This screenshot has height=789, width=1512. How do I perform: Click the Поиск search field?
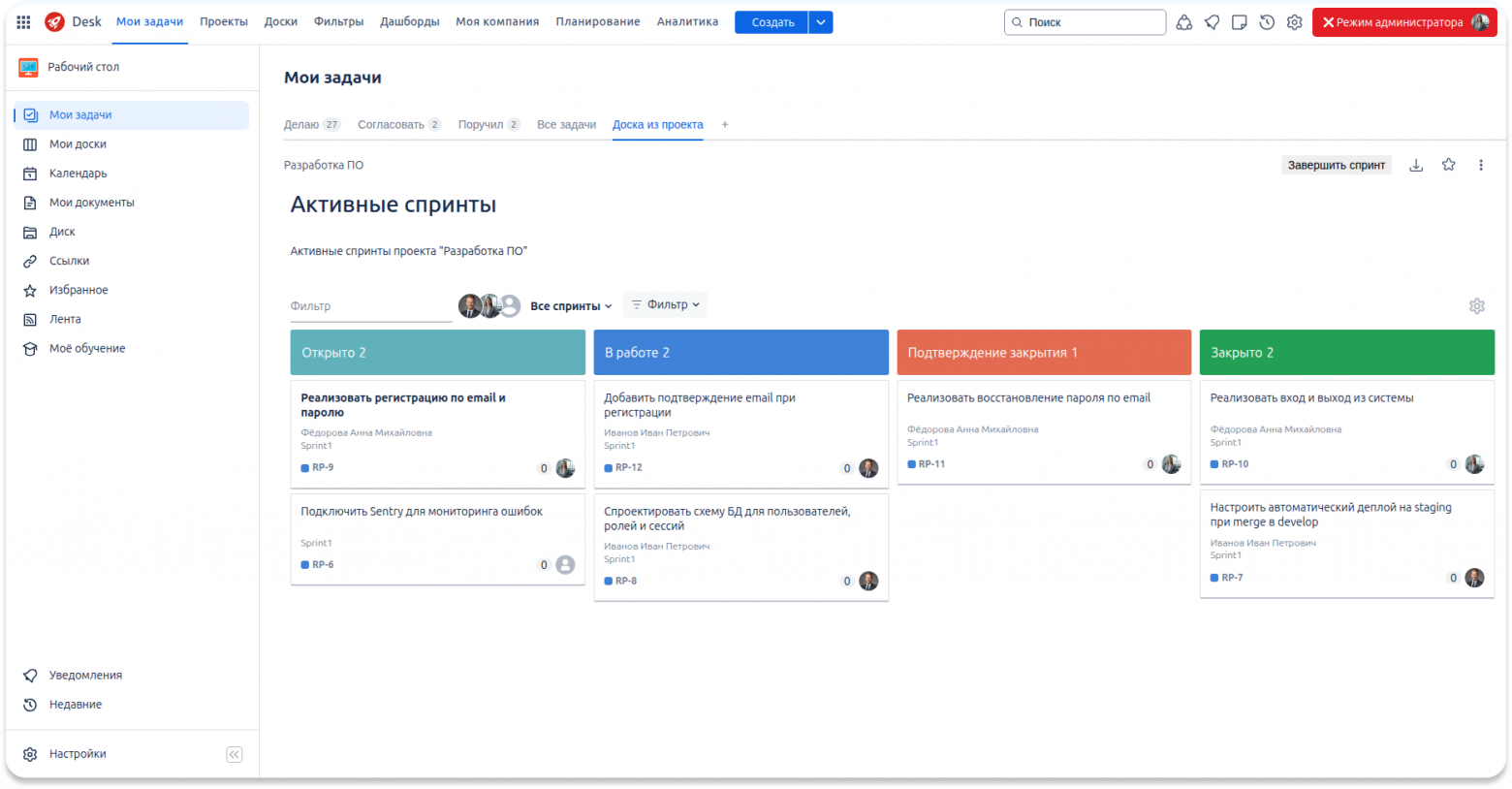[1086, 22]
